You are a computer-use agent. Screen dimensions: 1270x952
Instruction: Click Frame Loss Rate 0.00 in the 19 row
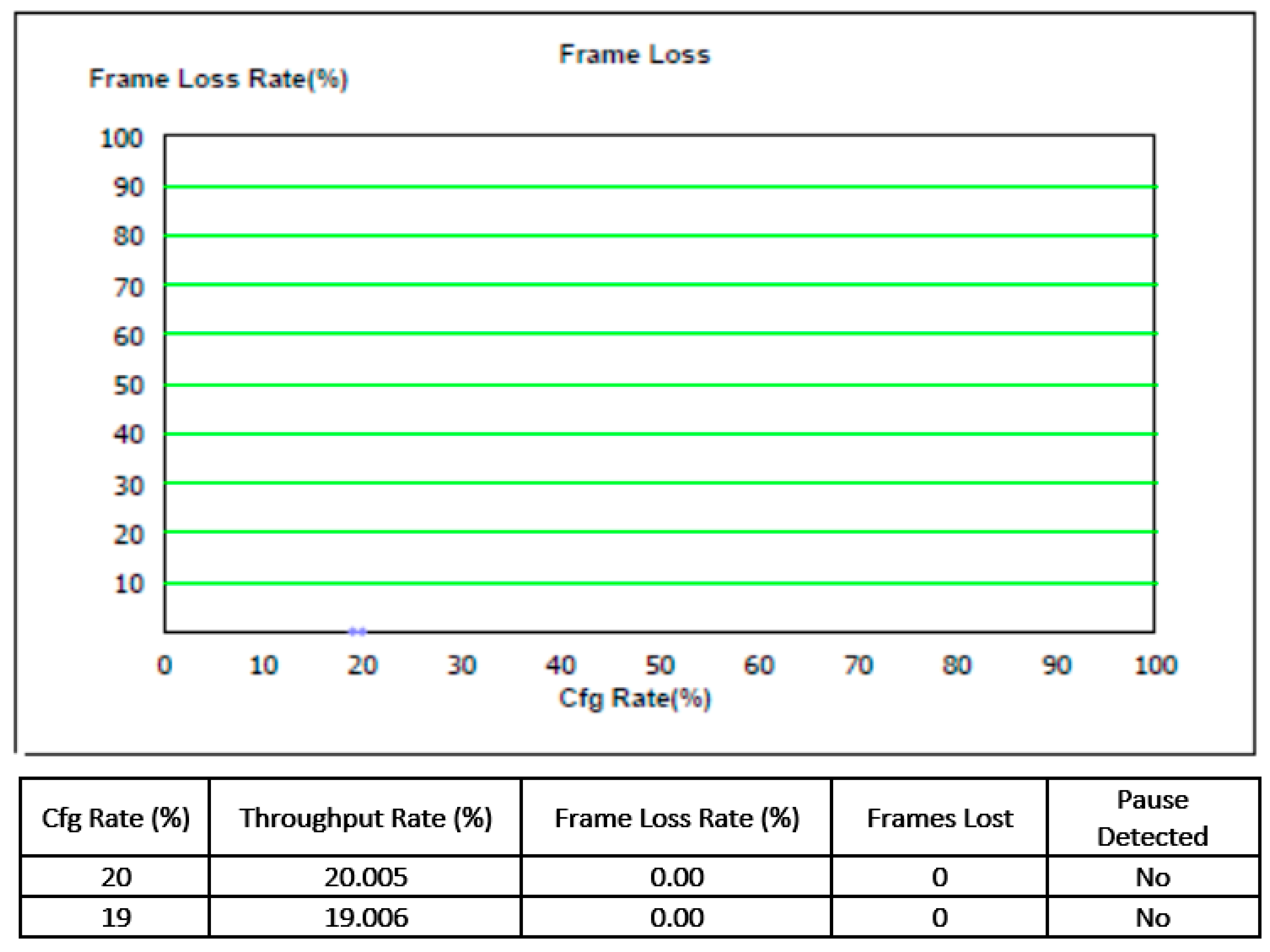click(676, 918)
